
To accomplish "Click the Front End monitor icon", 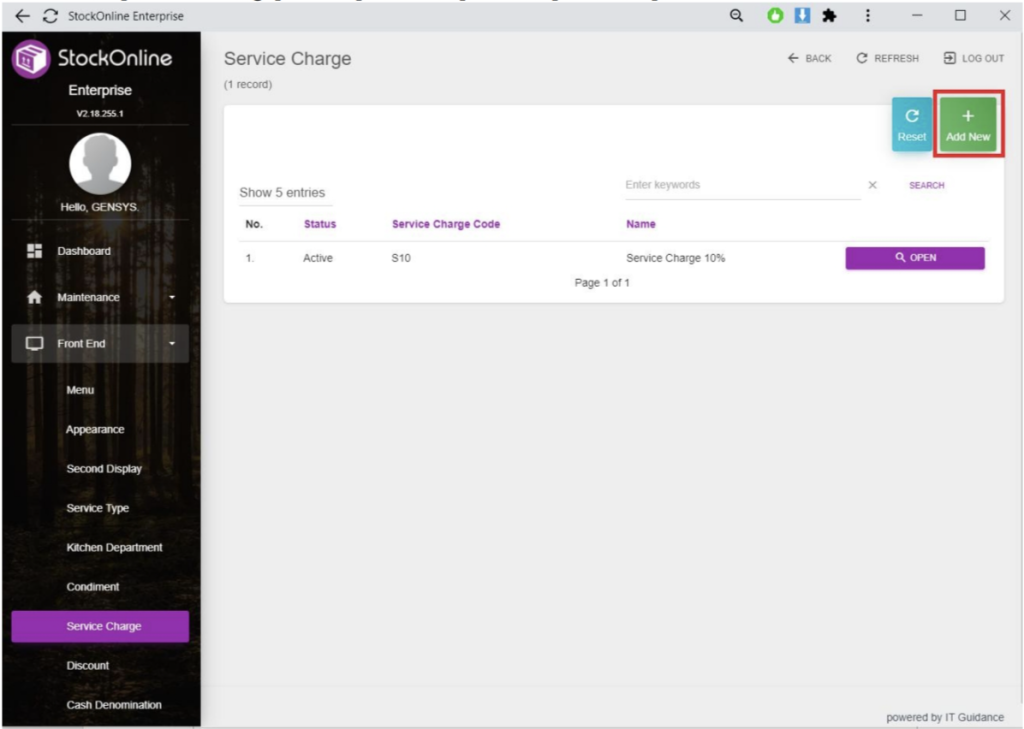I will [34, 344].
